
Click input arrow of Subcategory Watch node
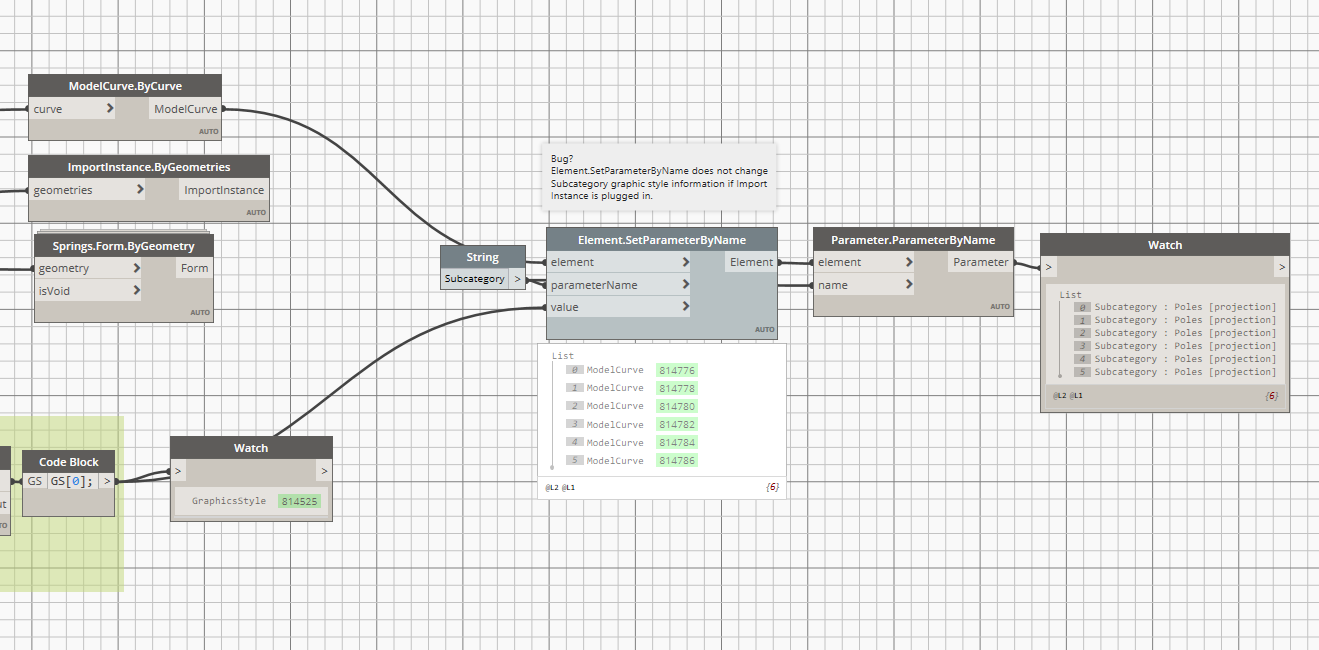point(1049,267)
